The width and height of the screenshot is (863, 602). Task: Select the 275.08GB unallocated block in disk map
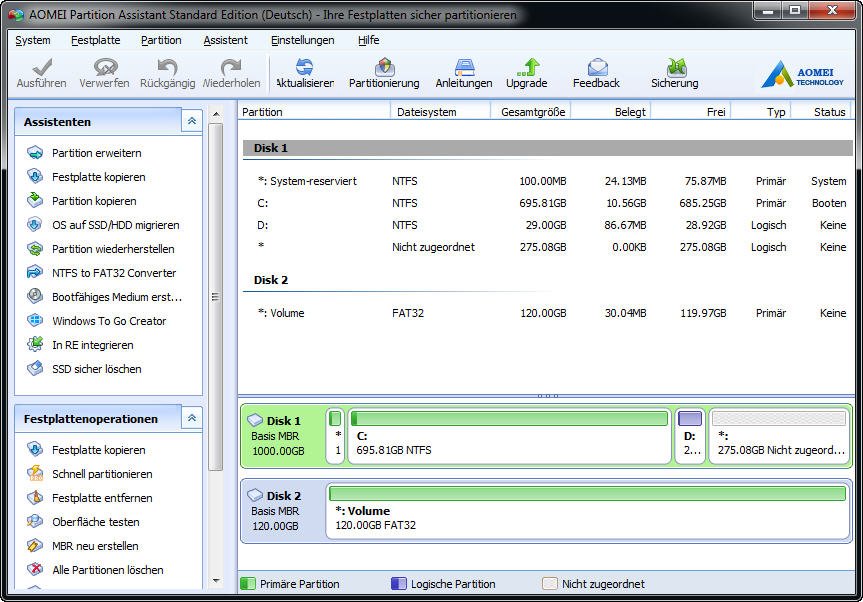pos(779,436)
